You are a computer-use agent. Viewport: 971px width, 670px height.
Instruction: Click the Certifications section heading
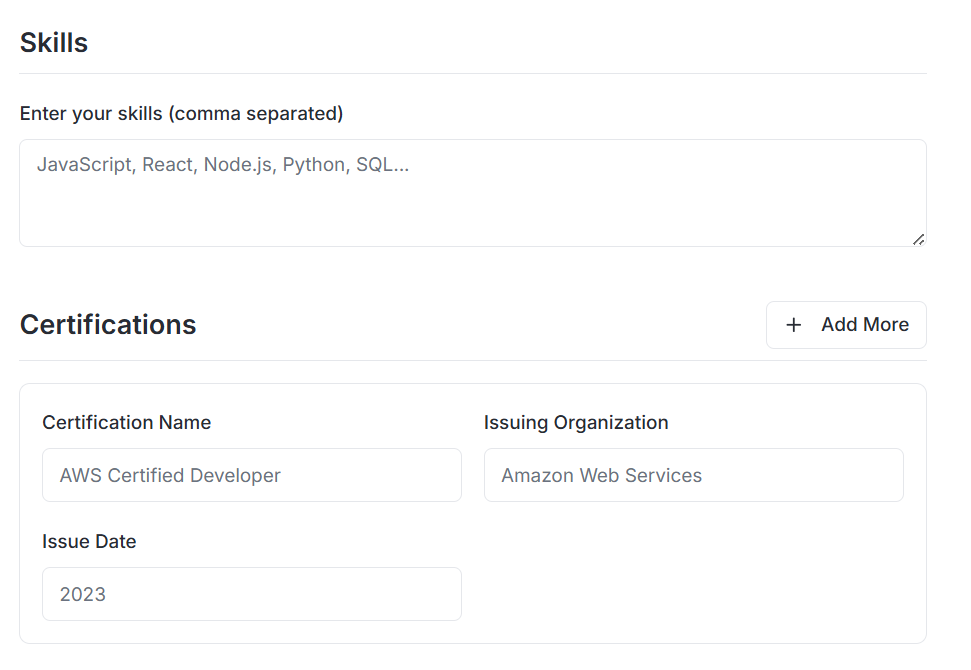click(108, 325)
